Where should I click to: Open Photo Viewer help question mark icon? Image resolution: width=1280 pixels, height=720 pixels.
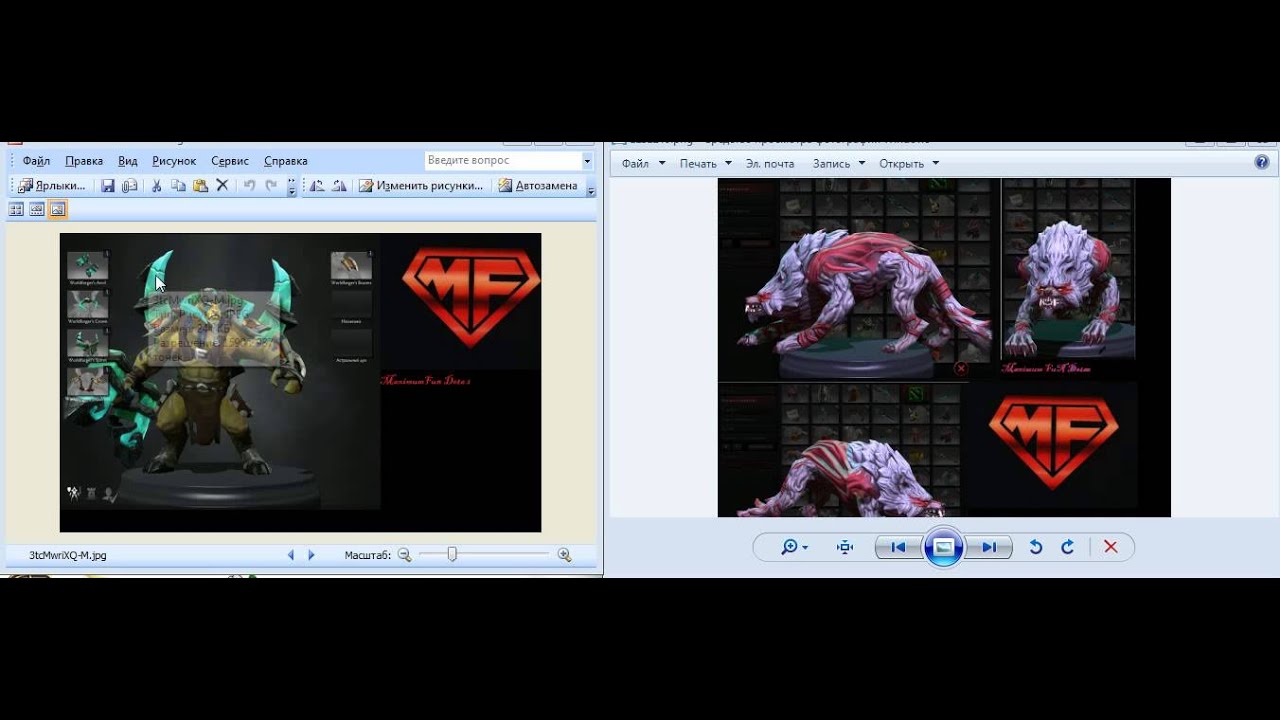(x=1263, y=163)
